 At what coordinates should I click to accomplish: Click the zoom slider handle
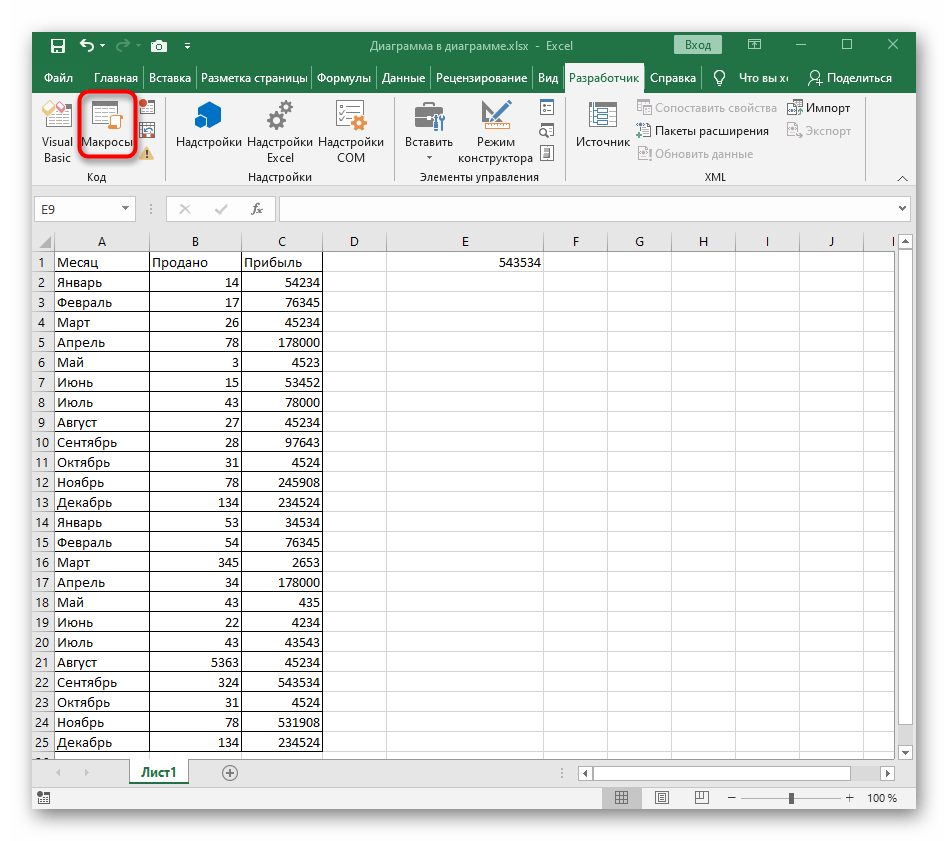tap(791, 799)
